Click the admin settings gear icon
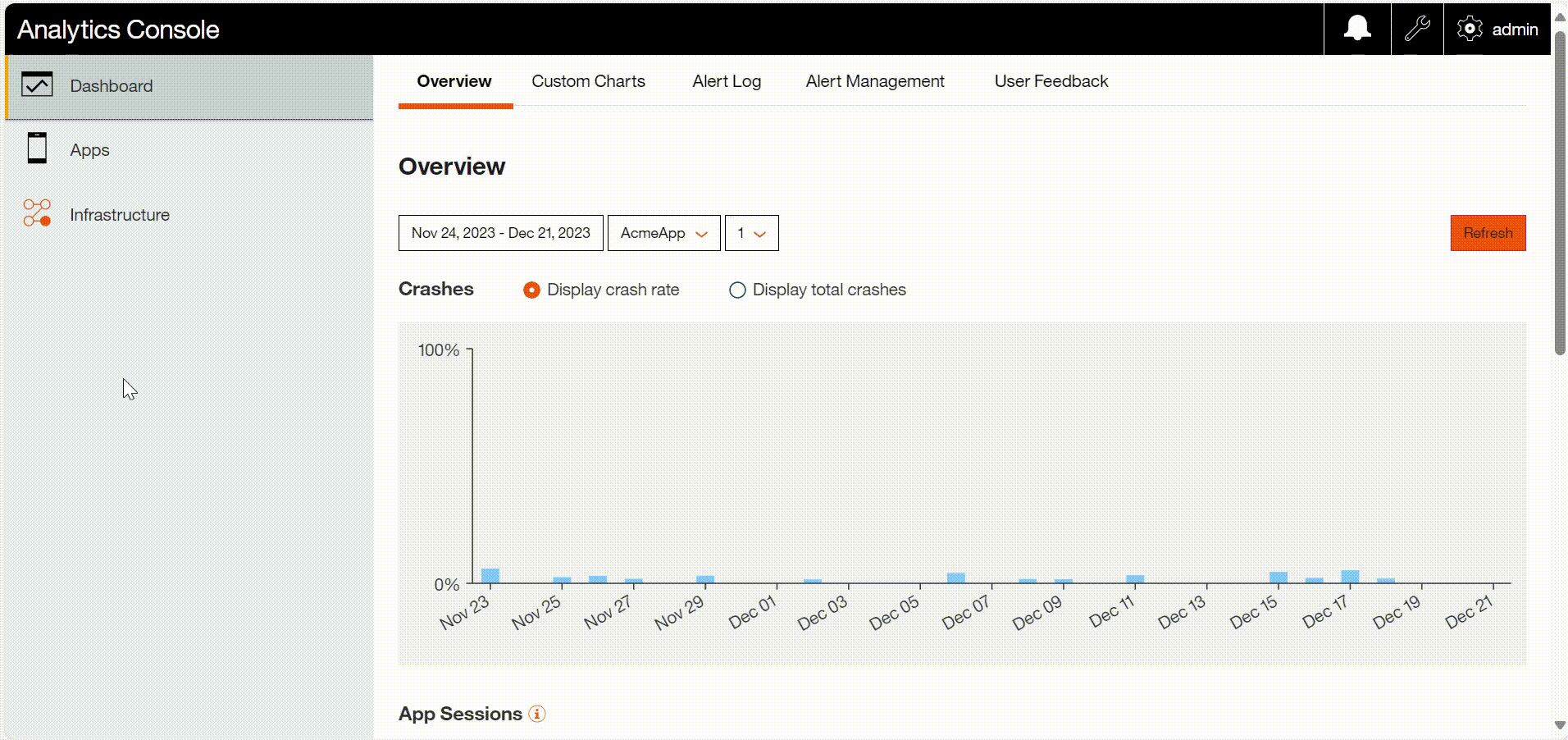This screenshot has height=740, width=1568. (x=1469, y=29)
